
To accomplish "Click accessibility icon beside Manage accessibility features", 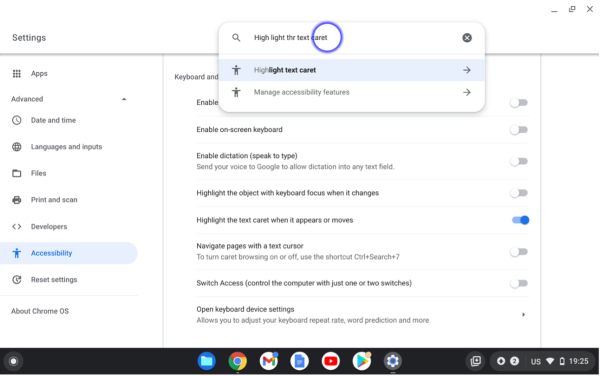I will pos(236,92).
